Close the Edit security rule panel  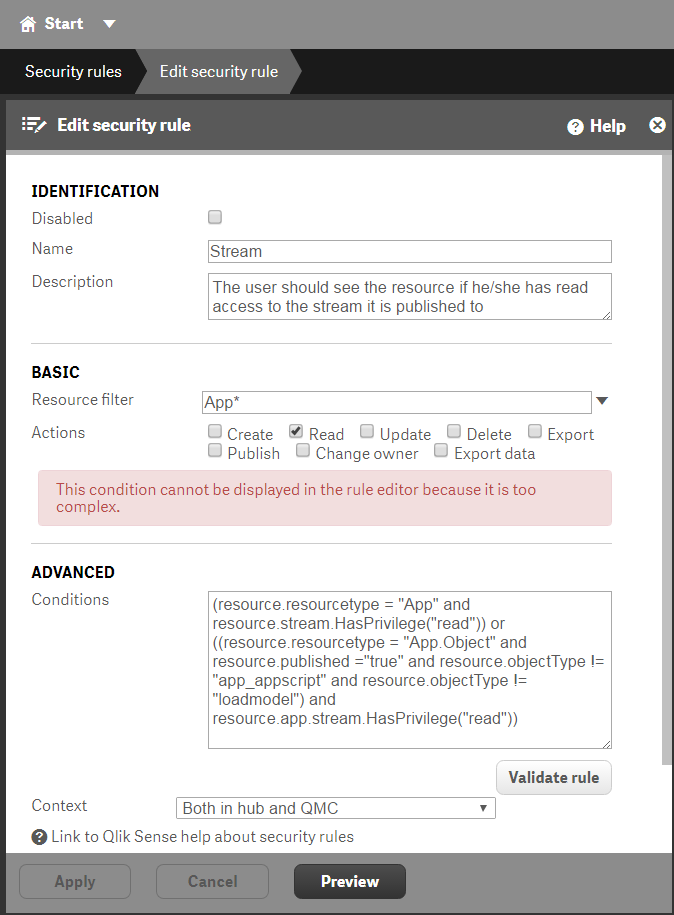coord(657,125)
